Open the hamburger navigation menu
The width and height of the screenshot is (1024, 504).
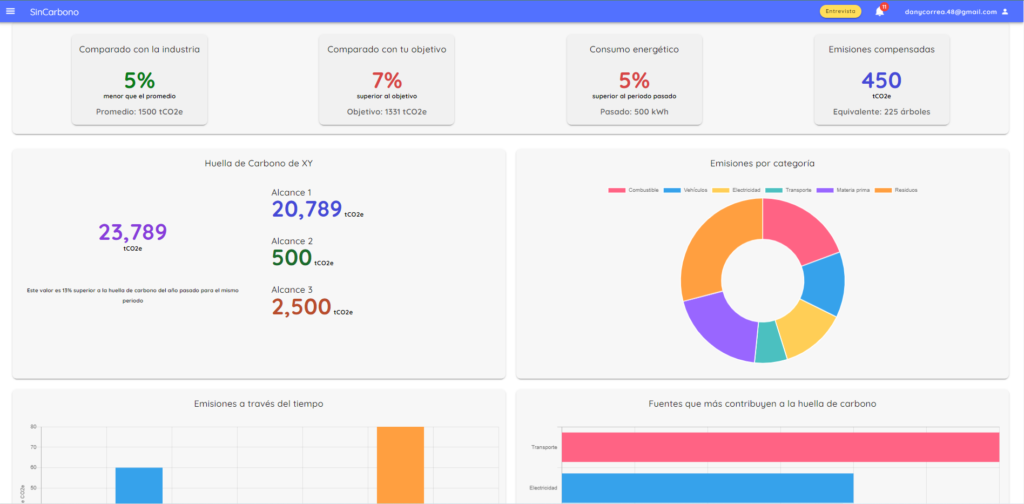point(11,11)
